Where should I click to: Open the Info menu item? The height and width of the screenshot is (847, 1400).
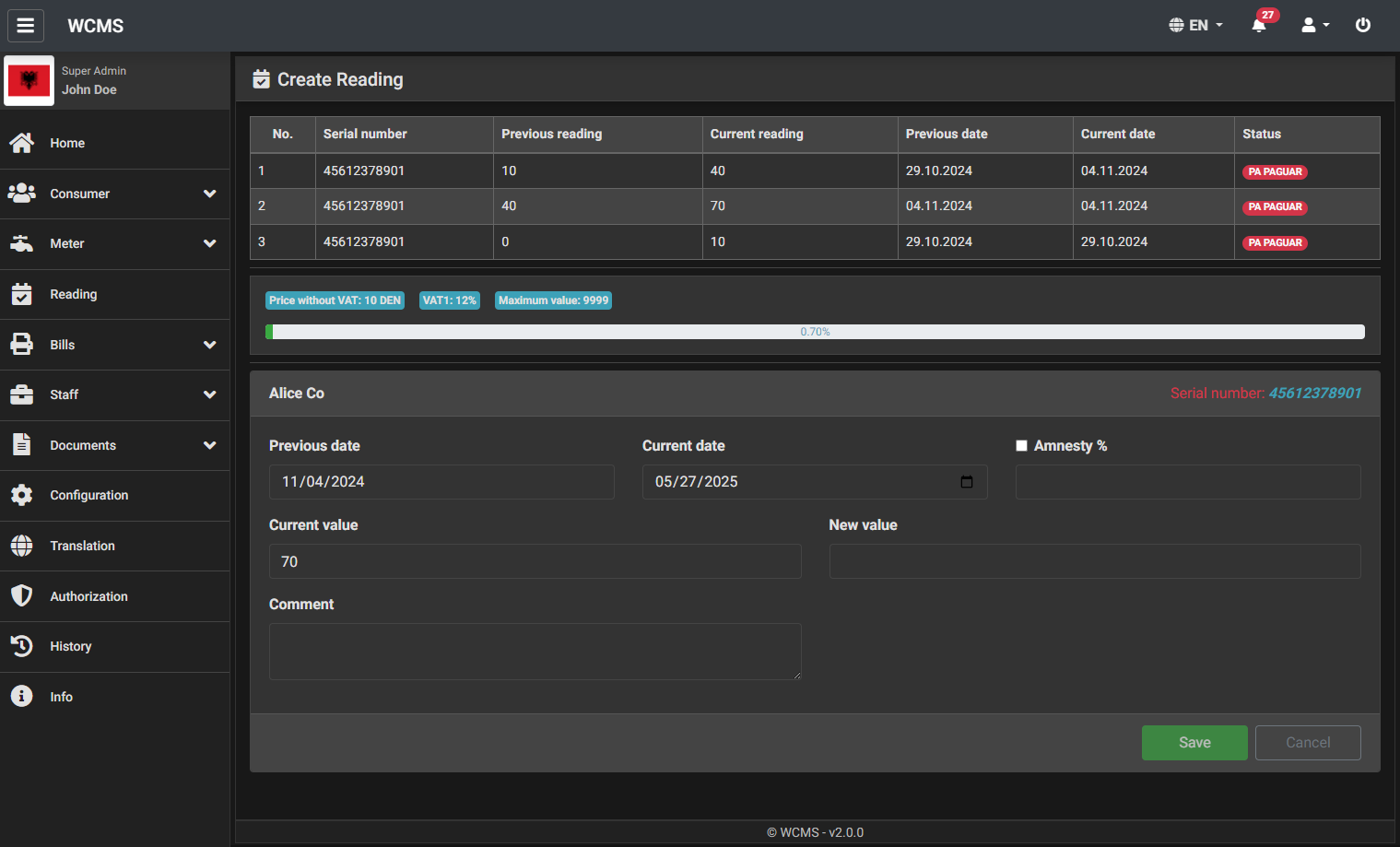pyautogui.click(x=115, y=697)
